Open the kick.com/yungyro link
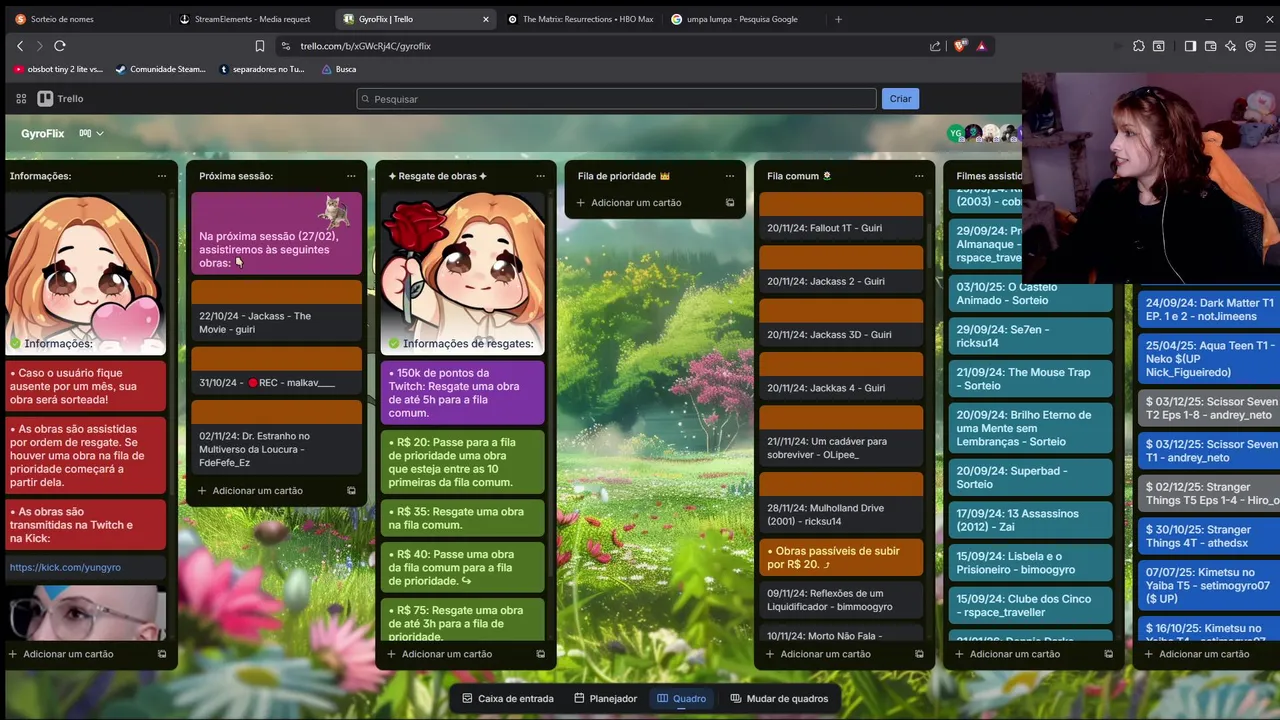 point(65,567)
